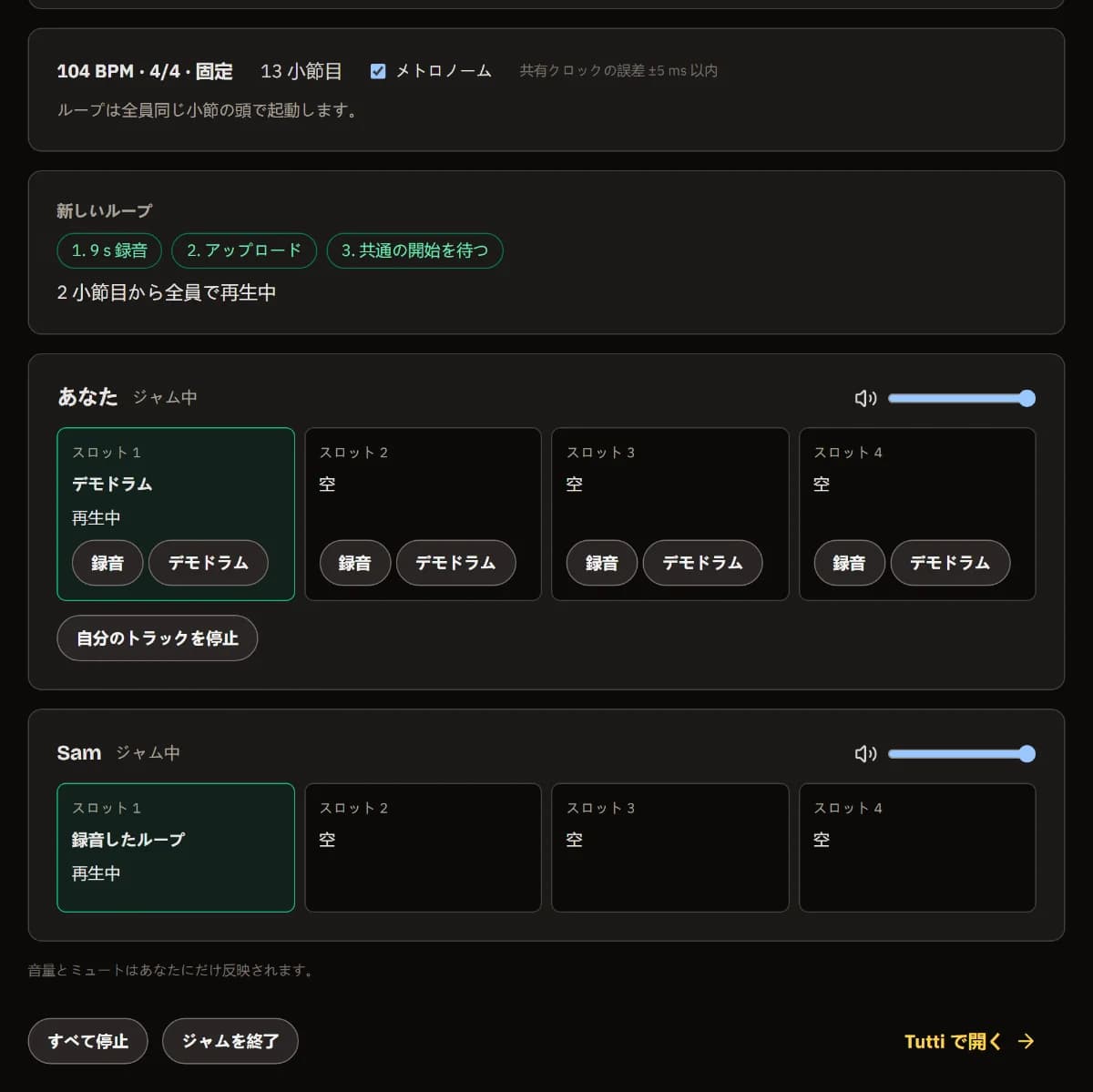Select the 2. アップロード step pill
Image resolution: width=1093 pixels, height=1092 pixels.
[x=244, y=250]
